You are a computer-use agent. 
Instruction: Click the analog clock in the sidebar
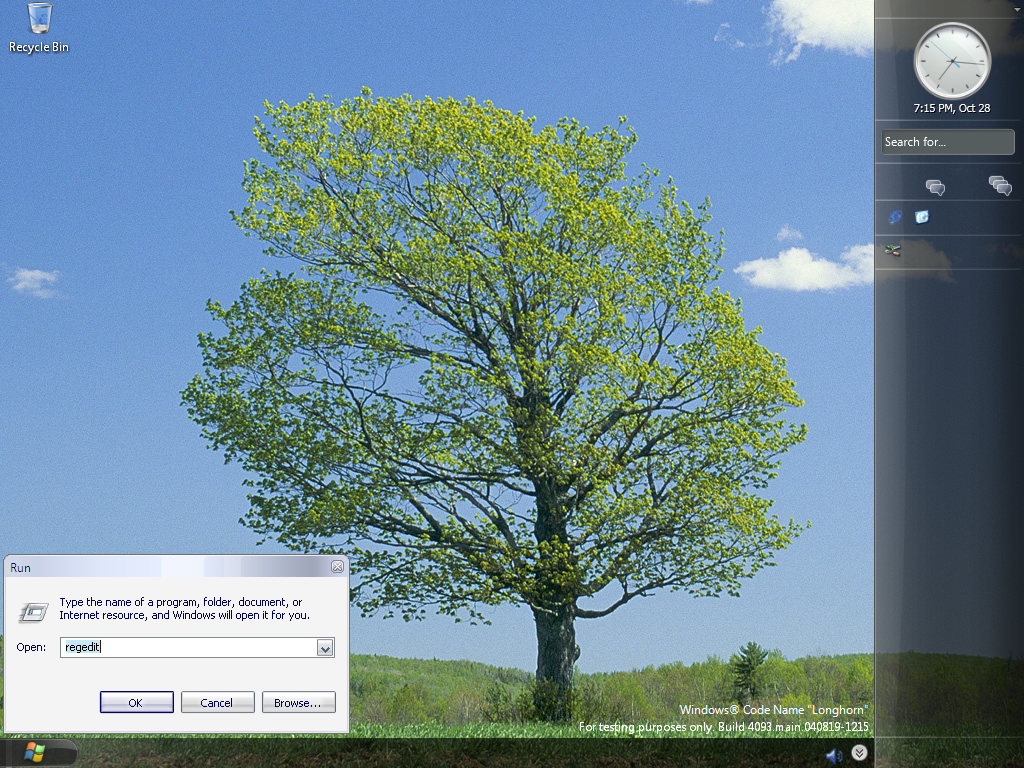(952, 61)
